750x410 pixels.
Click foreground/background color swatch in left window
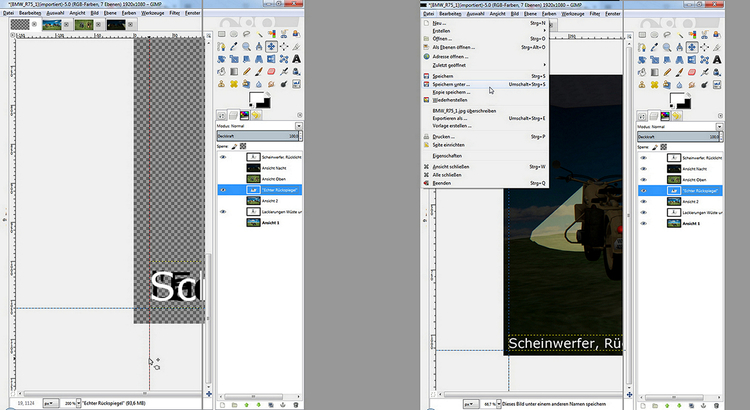[260, 100]
